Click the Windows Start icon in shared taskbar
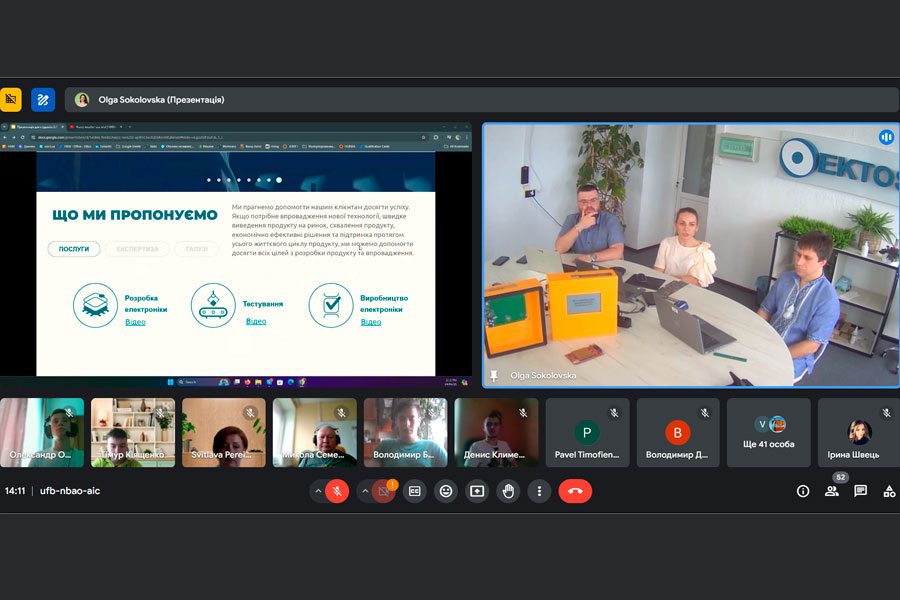Viewport: 900px width, 600px height. [x=170, y=382]
